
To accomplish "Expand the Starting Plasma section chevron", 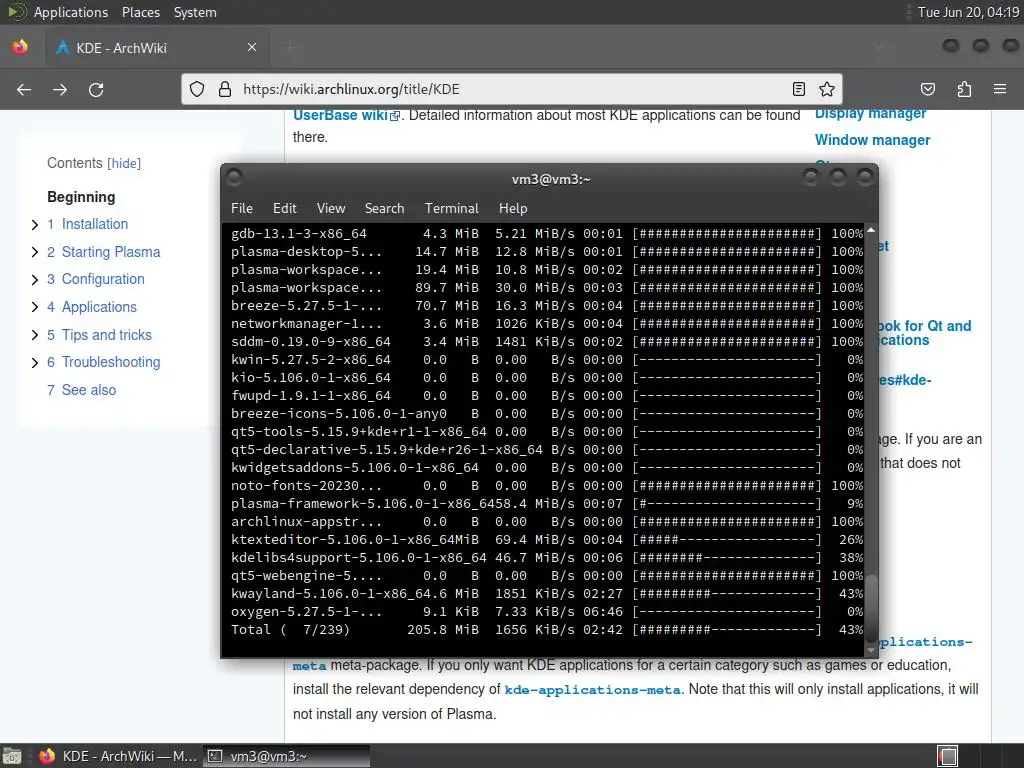I will [35, 252].
